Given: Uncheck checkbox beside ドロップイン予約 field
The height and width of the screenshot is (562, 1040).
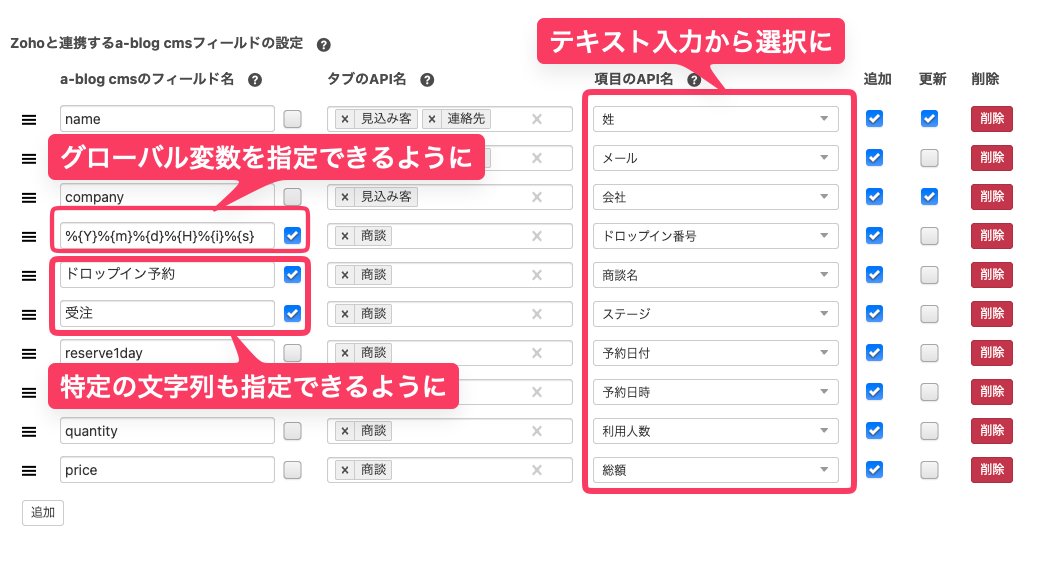Looking at the screenshot, I should [292, 275].
